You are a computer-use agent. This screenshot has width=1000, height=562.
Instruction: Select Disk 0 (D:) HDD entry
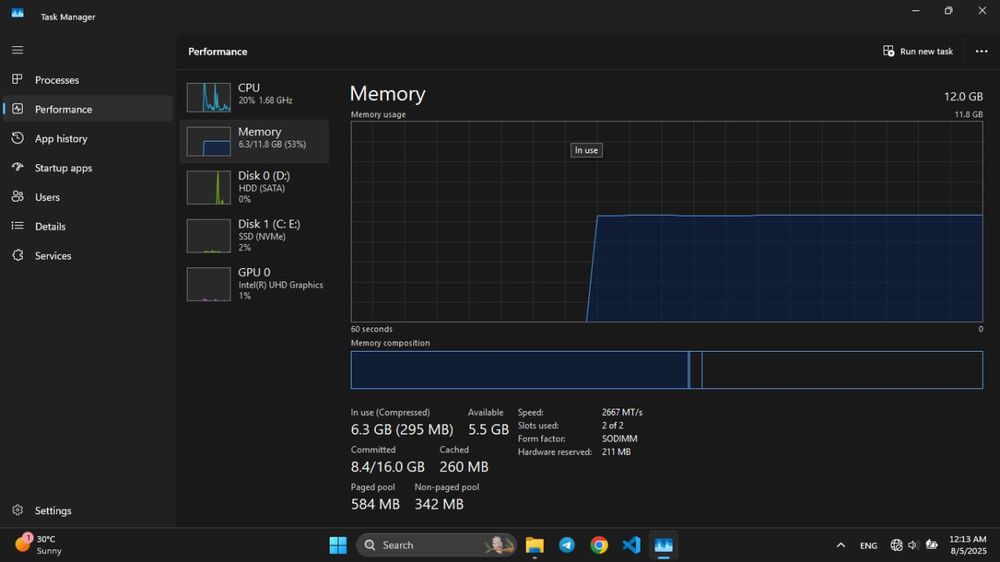coord(254,187)
